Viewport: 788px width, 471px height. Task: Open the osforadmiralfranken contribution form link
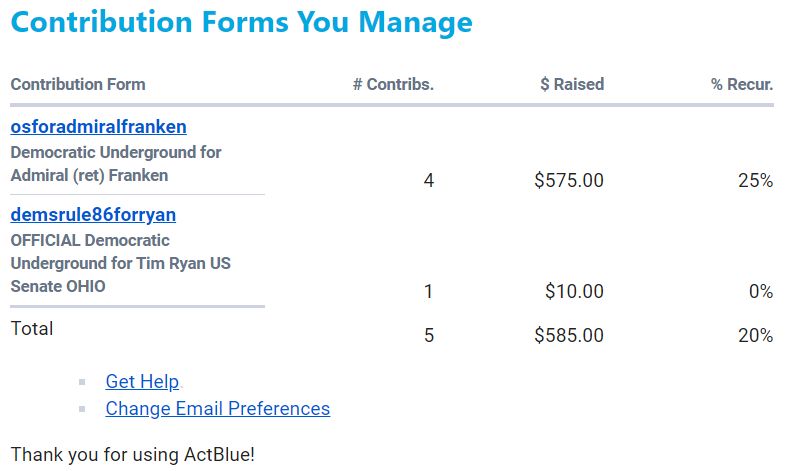coord(98,127)
